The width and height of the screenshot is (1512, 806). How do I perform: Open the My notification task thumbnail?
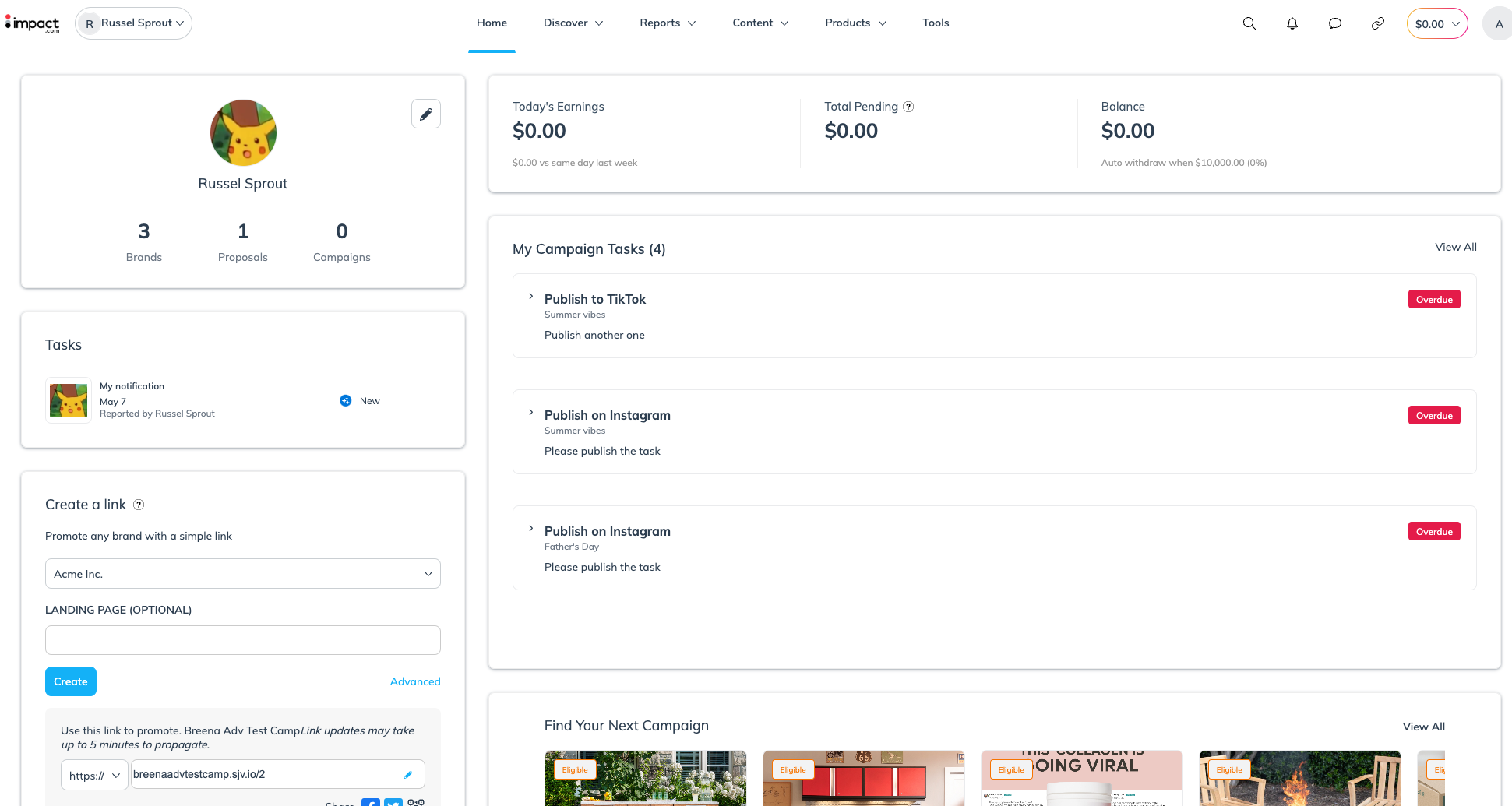69,400
